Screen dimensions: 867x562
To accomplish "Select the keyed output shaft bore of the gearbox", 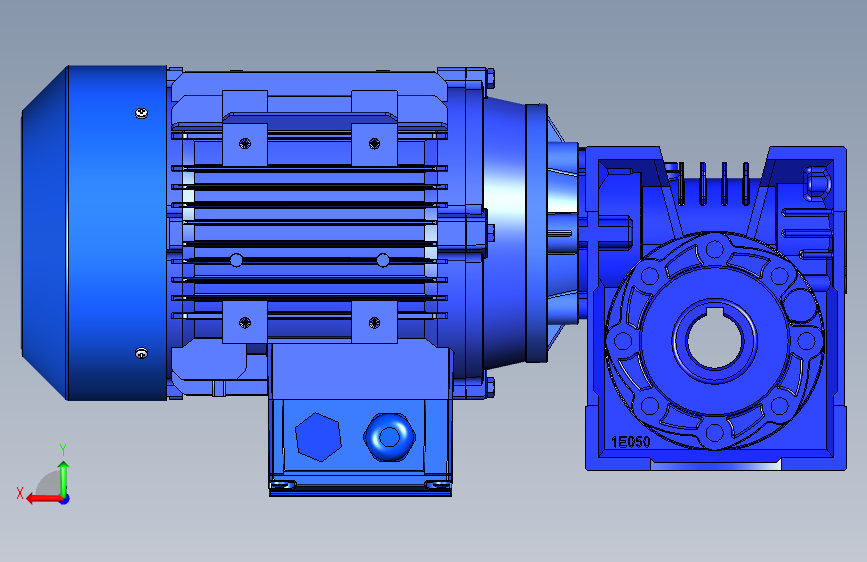I will coord(714,339).
